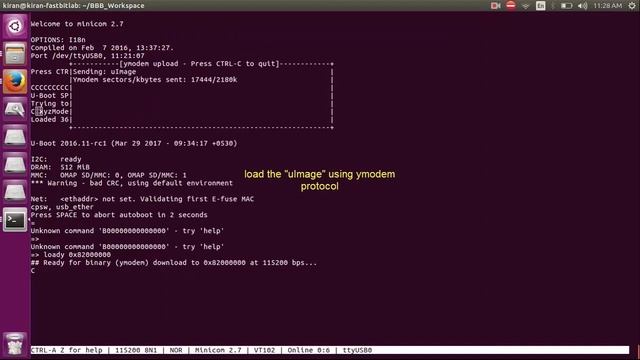The width and height of the screenshot is (640, 360).
Task: Click the 'Ymodem sectors/kbytes sent: 17444/2180k' progress
Action: (155, 80)
